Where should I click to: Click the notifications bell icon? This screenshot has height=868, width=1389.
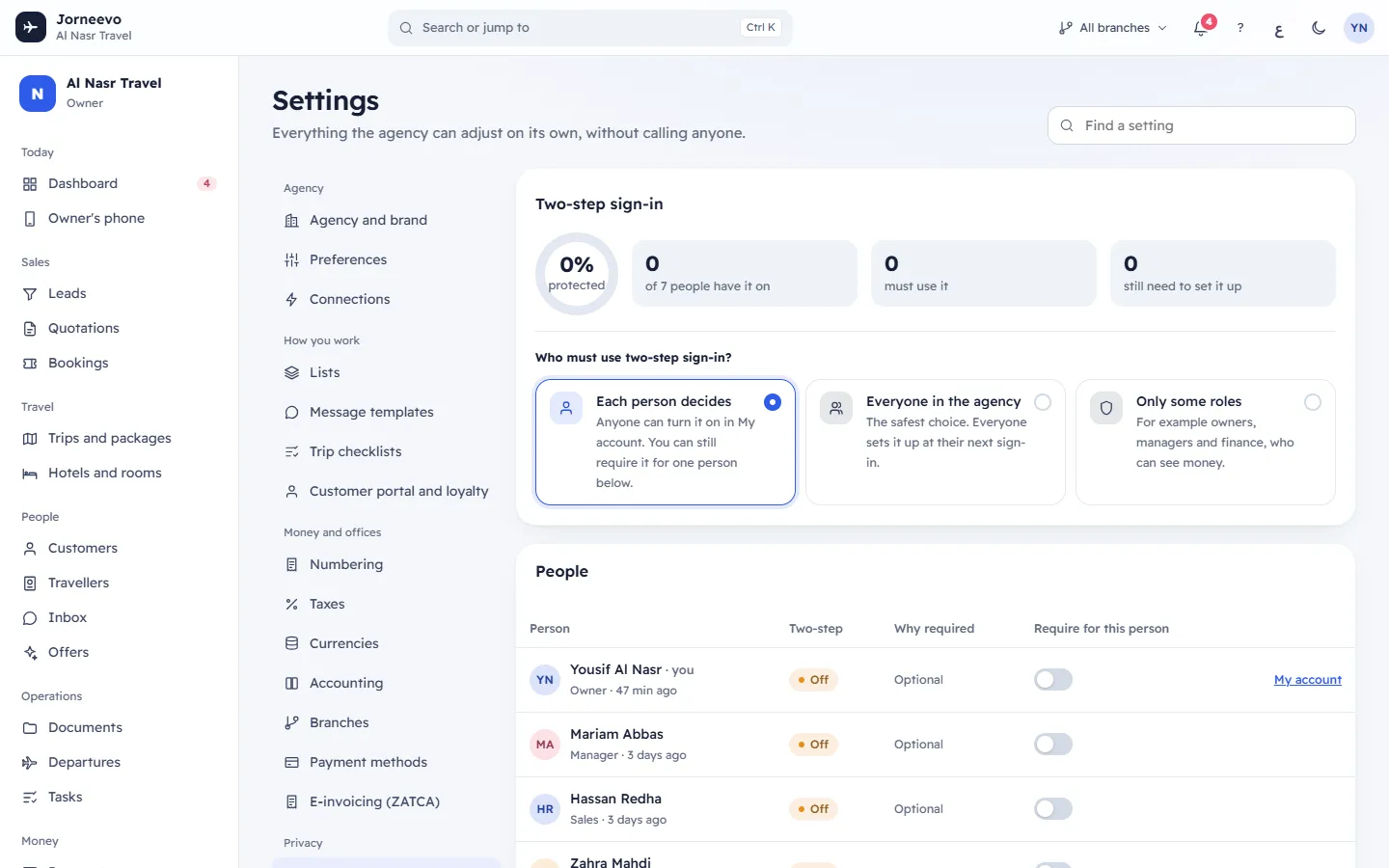pyautogui.click(x=1201, y=28)
